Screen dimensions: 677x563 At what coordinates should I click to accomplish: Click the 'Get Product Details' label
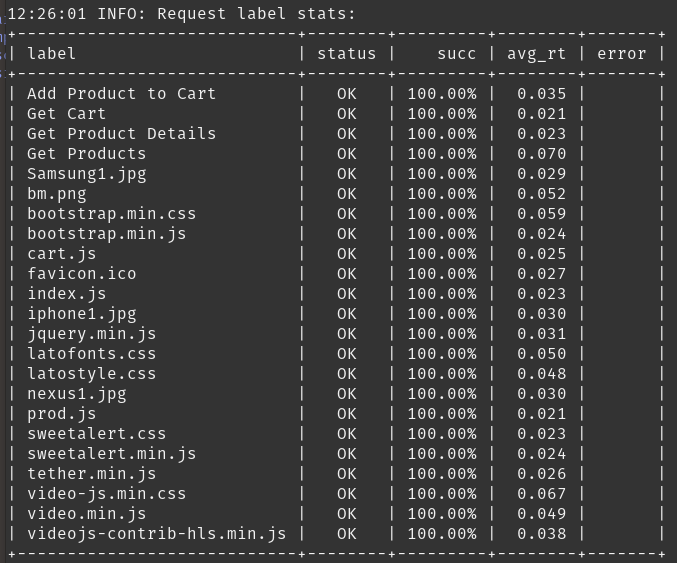coord(121,133)
